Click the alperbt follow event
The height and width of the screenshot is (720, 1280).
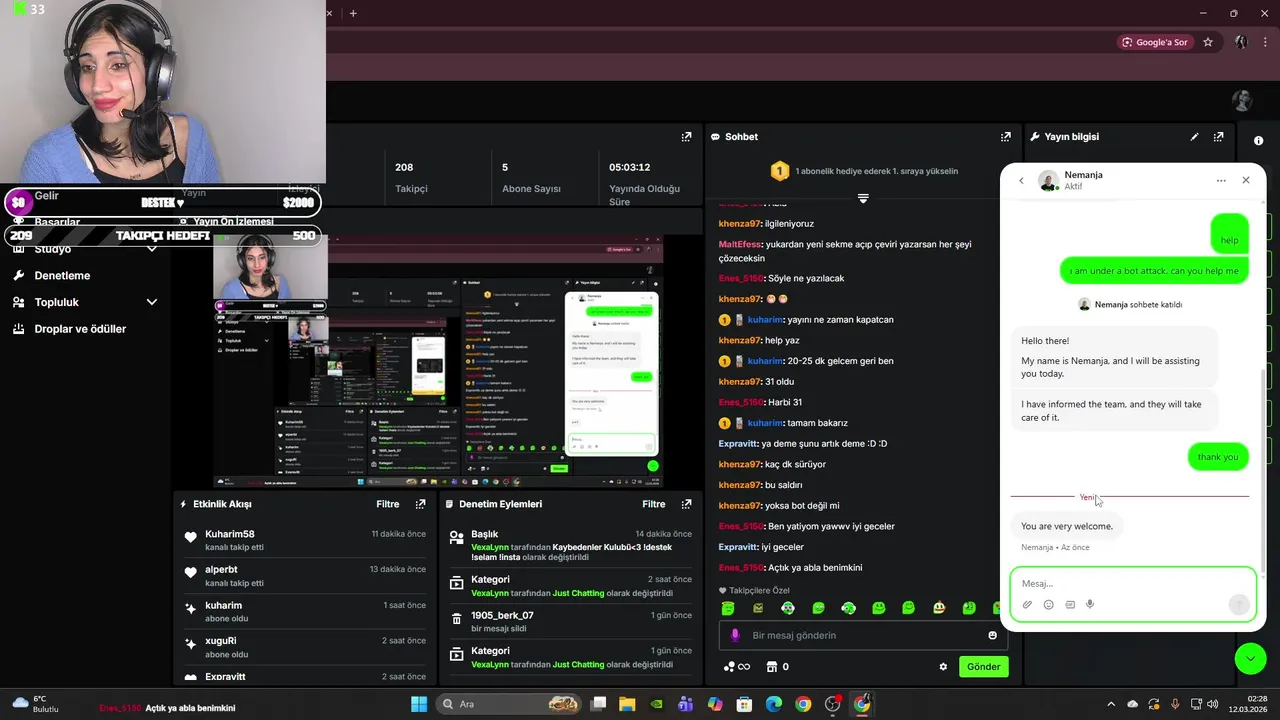click(x=305, y=576)
